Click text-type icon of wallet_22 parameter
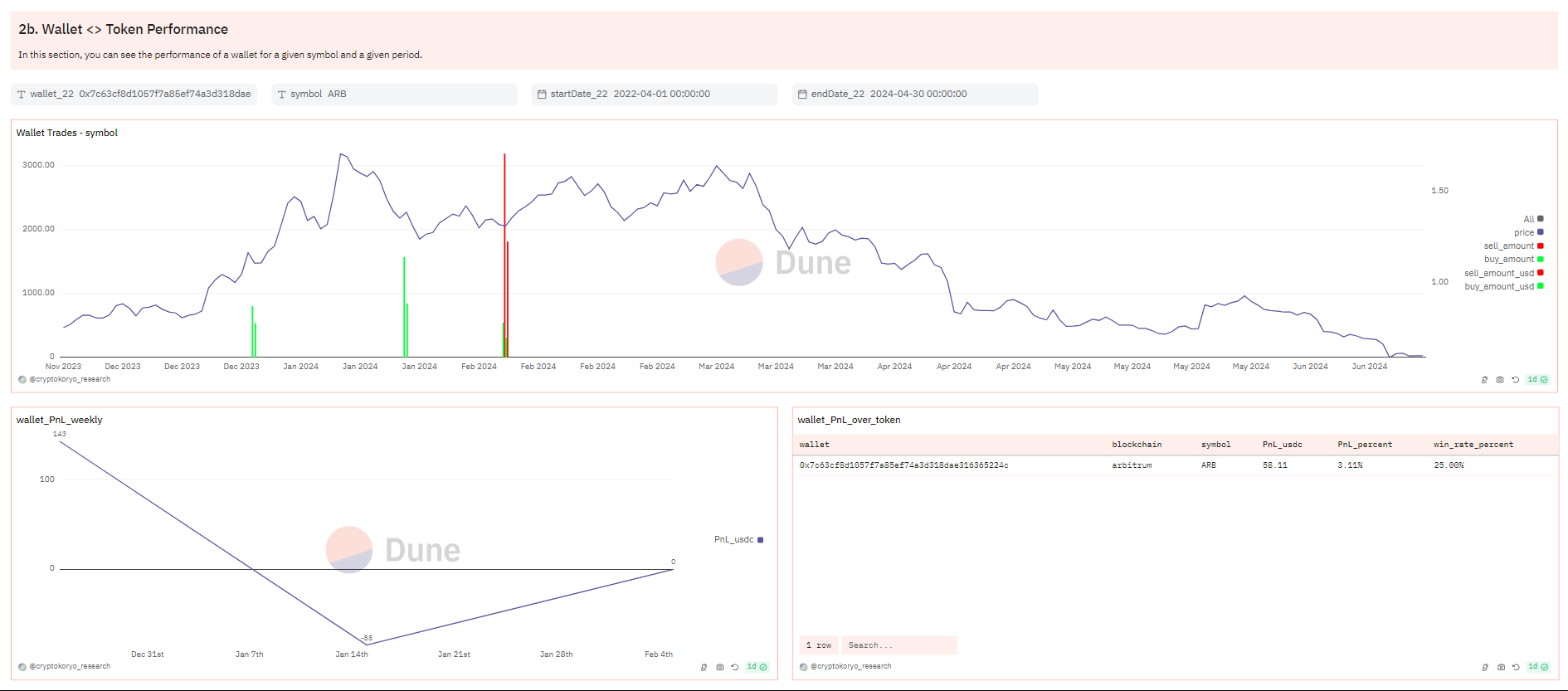Image resolution: width=1568 pixels, height=691 pixels. pyautogui.click(x=22, y=95)
